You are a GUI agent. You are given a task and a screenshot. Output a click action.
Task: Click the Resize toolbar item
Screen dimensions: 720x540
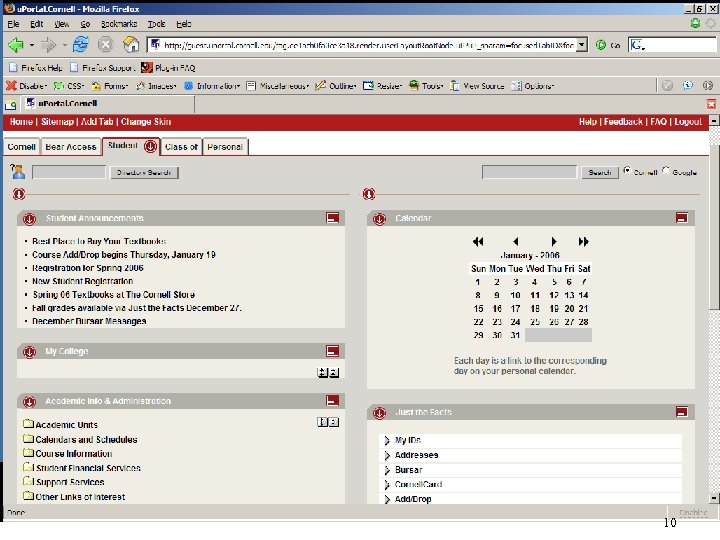382,86
